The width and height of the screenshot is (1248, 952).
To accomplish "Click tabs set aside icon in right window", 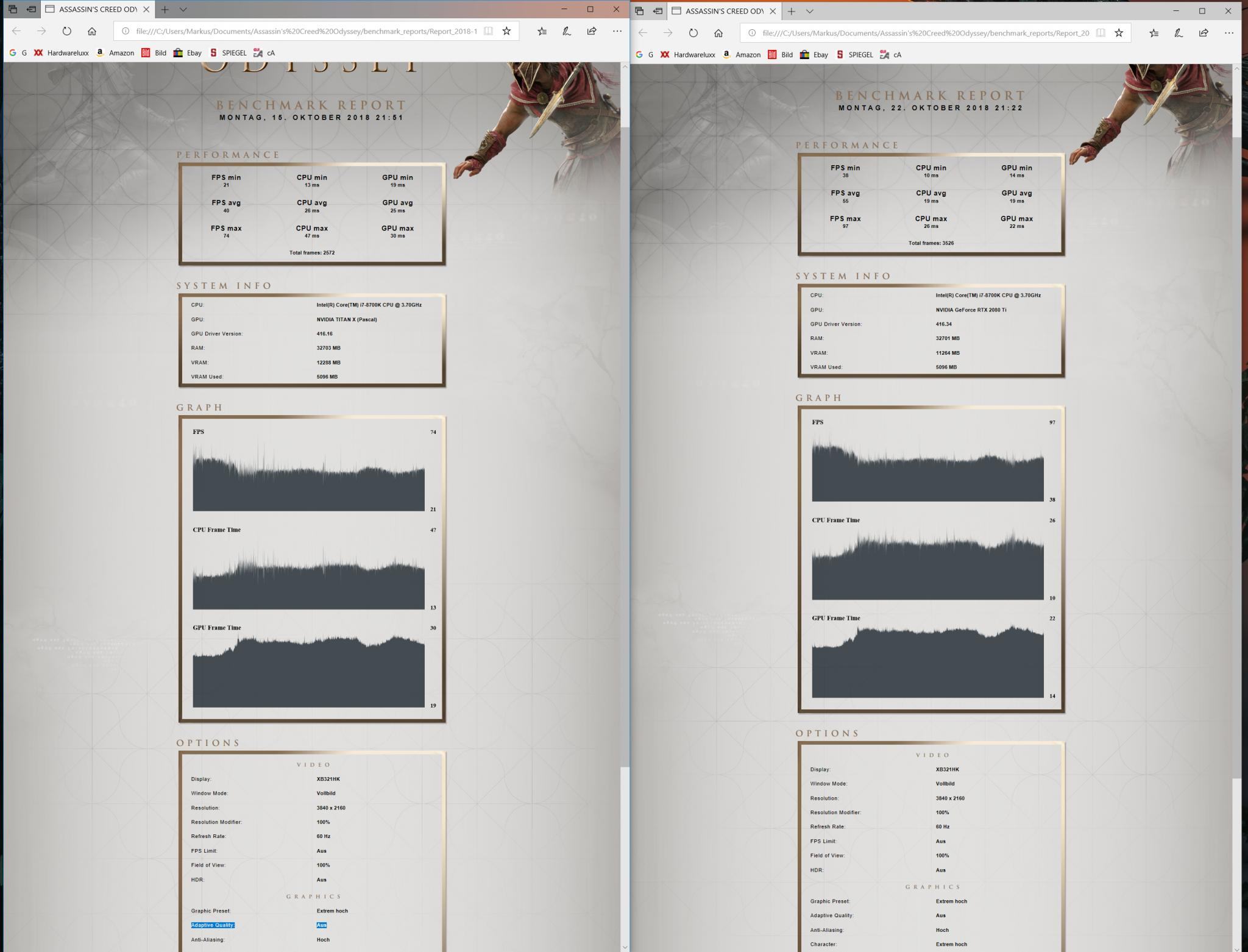I will (x=639, y=11).
